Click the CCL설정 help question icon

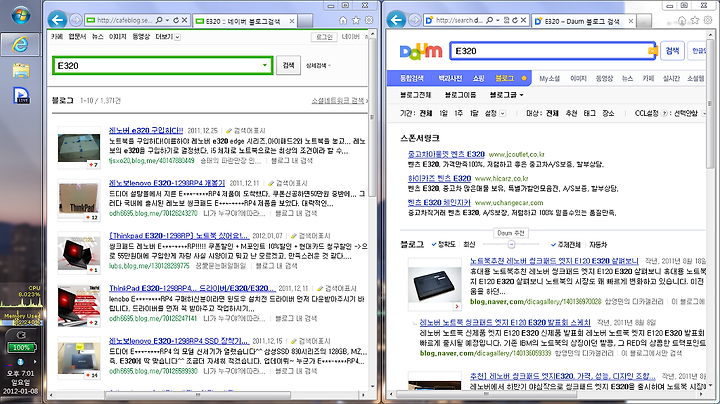pos(664,113)
